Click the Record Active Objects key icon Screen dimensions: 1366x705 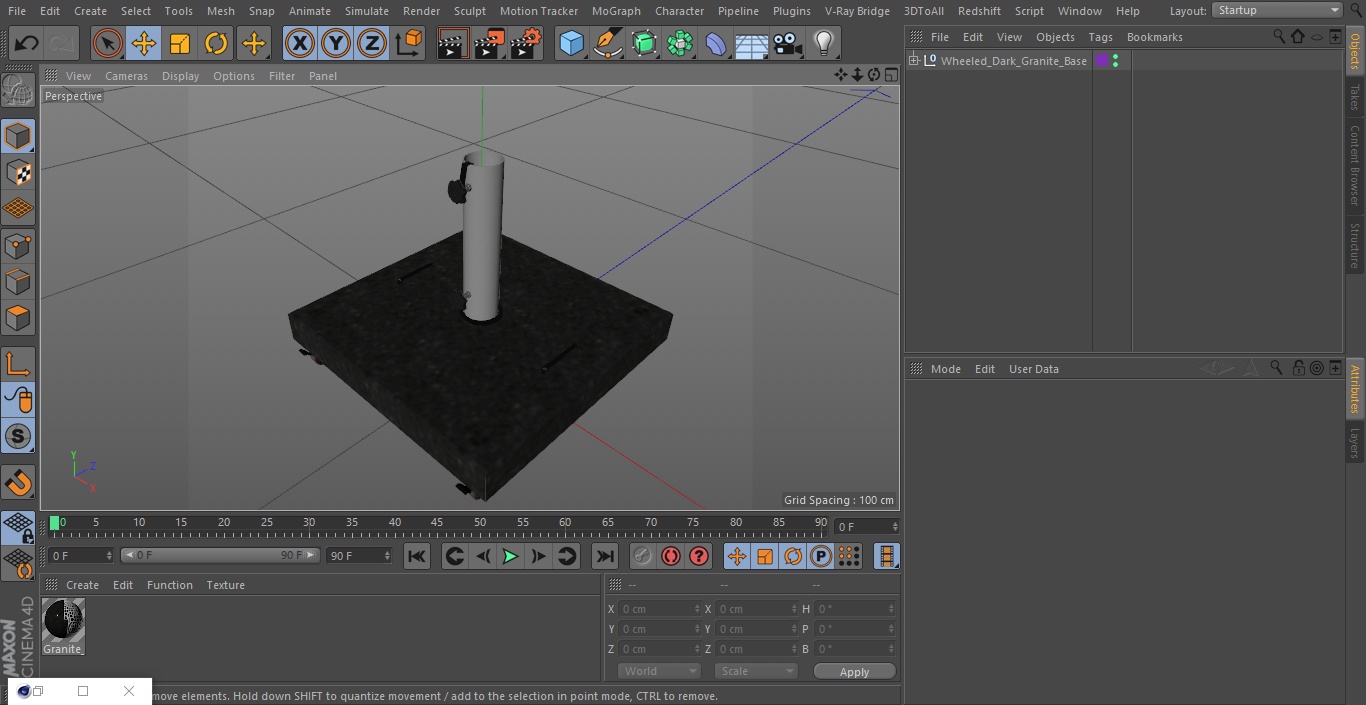coord(643,556)
